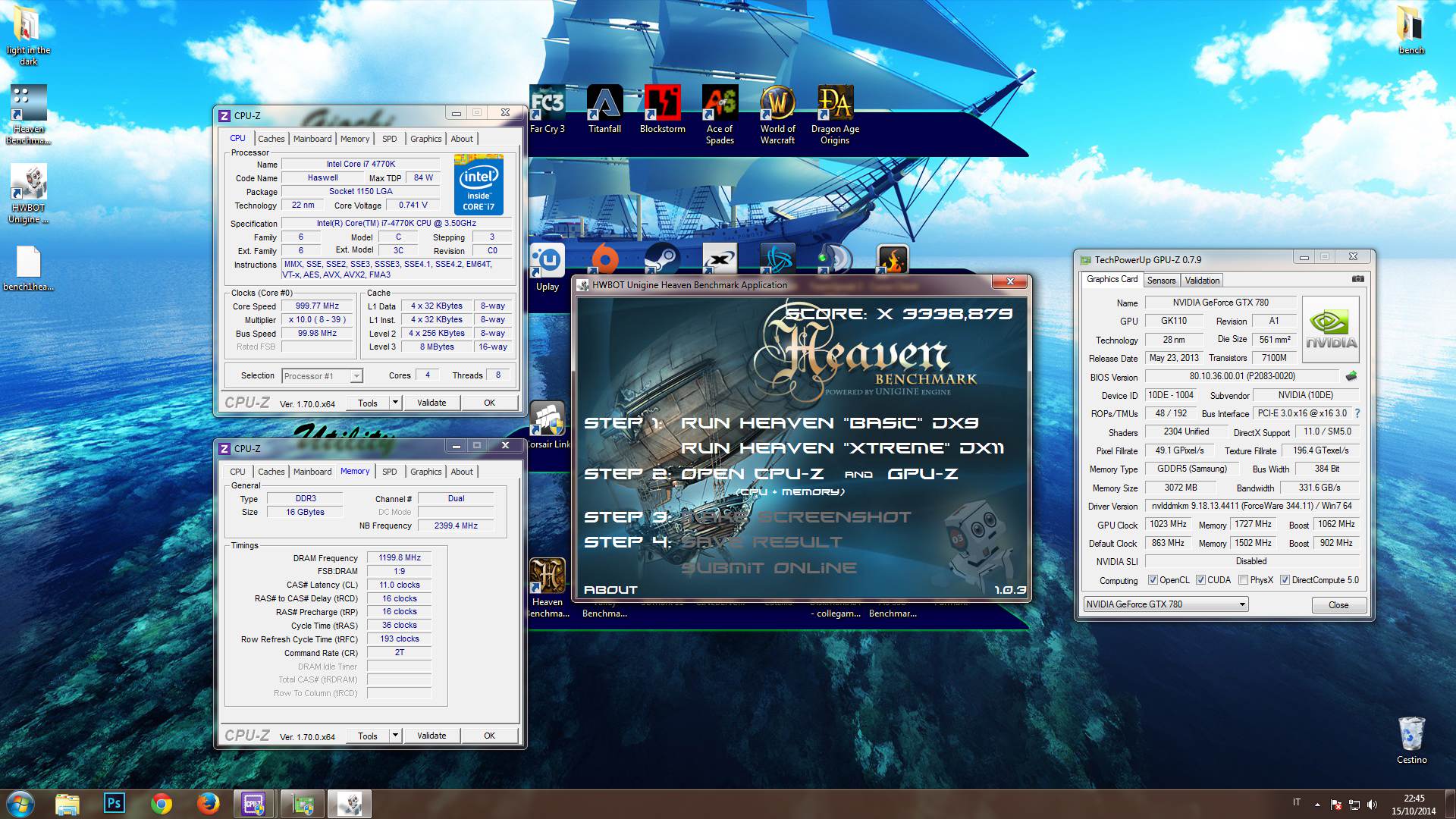
Task: Click 'RUN HEAVEN XTREME DX11' in HWBOT app
Action: [842, 448]
